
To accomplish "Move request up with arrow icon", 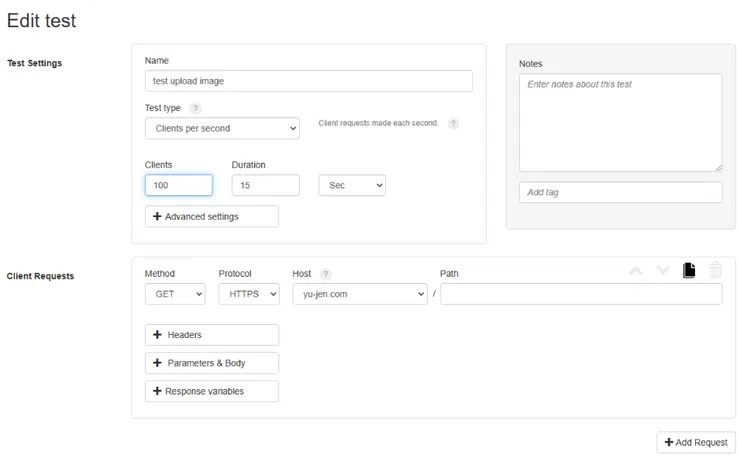I will click(x=635, y=270).
